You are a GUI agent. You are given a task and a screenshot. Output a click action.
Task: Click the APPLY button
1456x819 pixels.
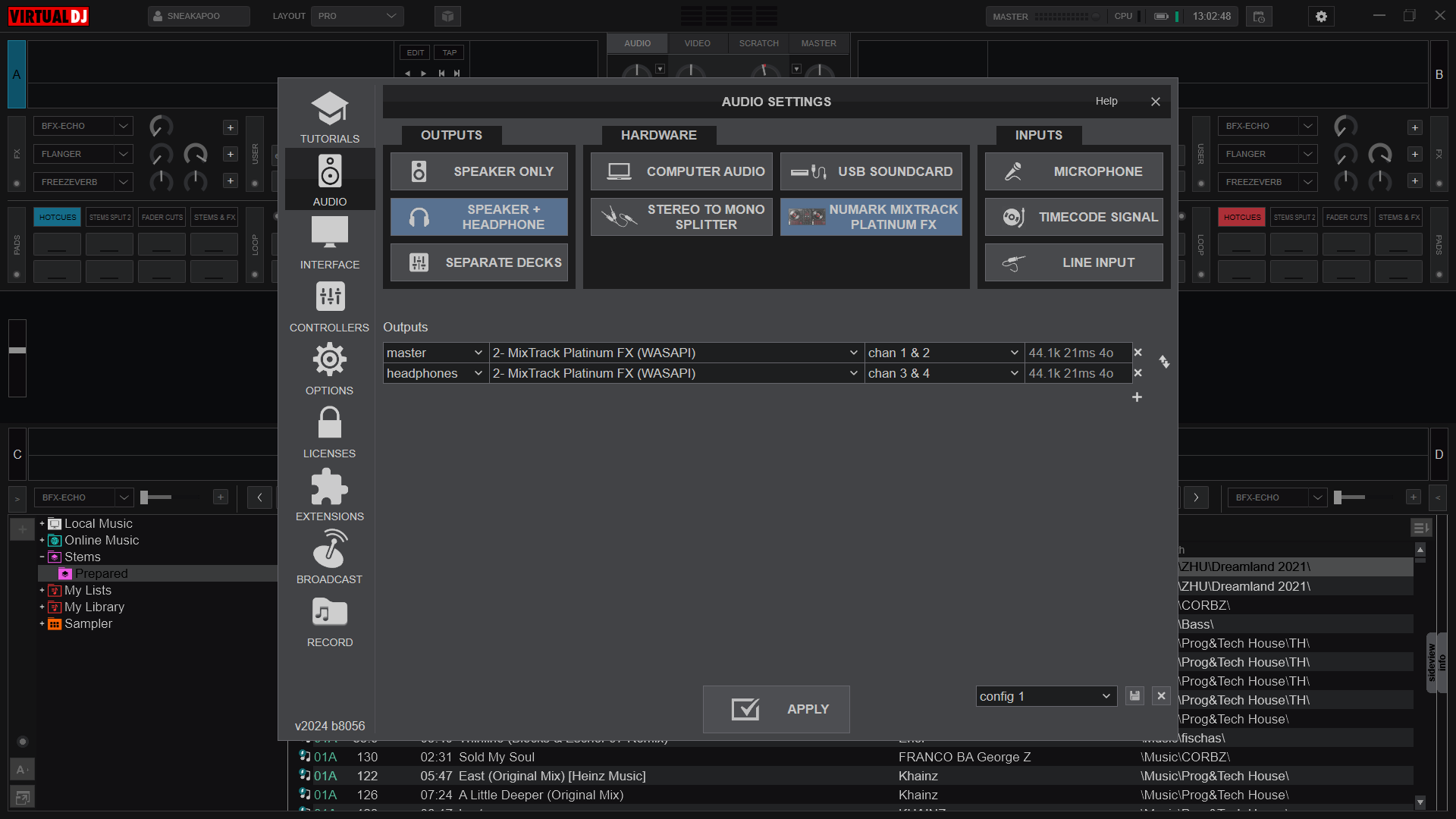pos(776,709)
